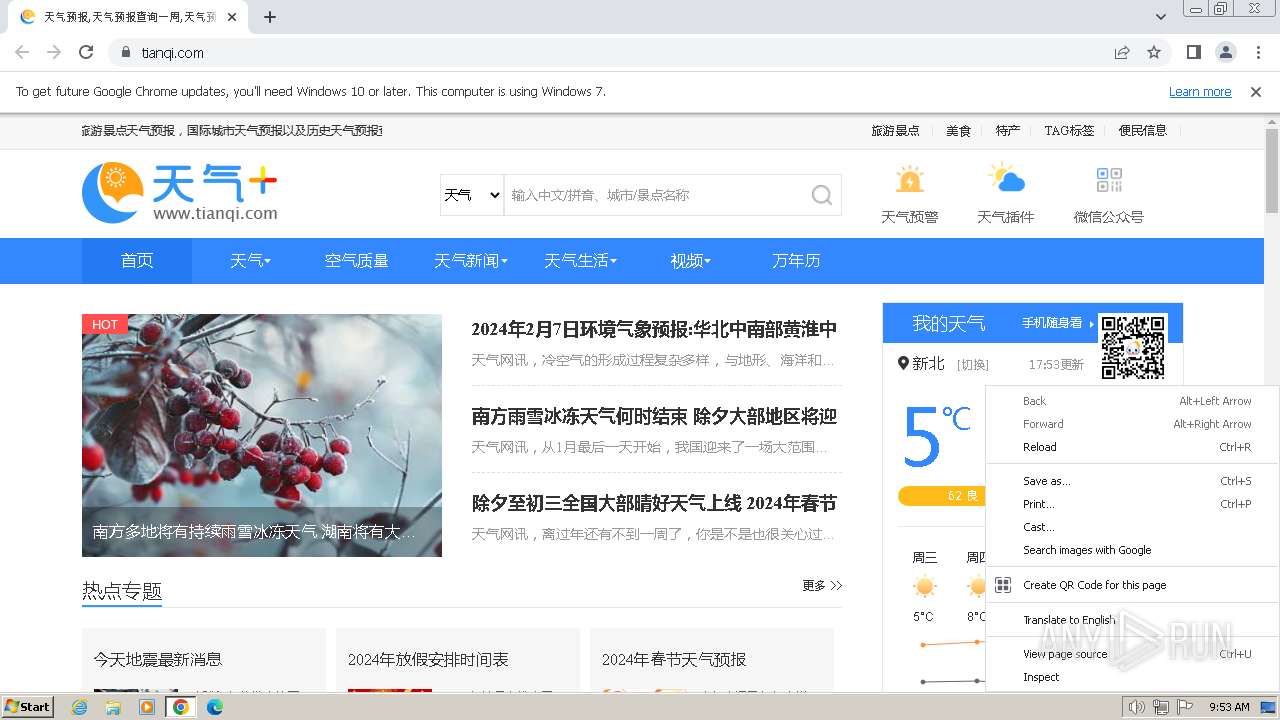
Task: Open the 空气质量 navigation tab
Action: tap(357, 261)
